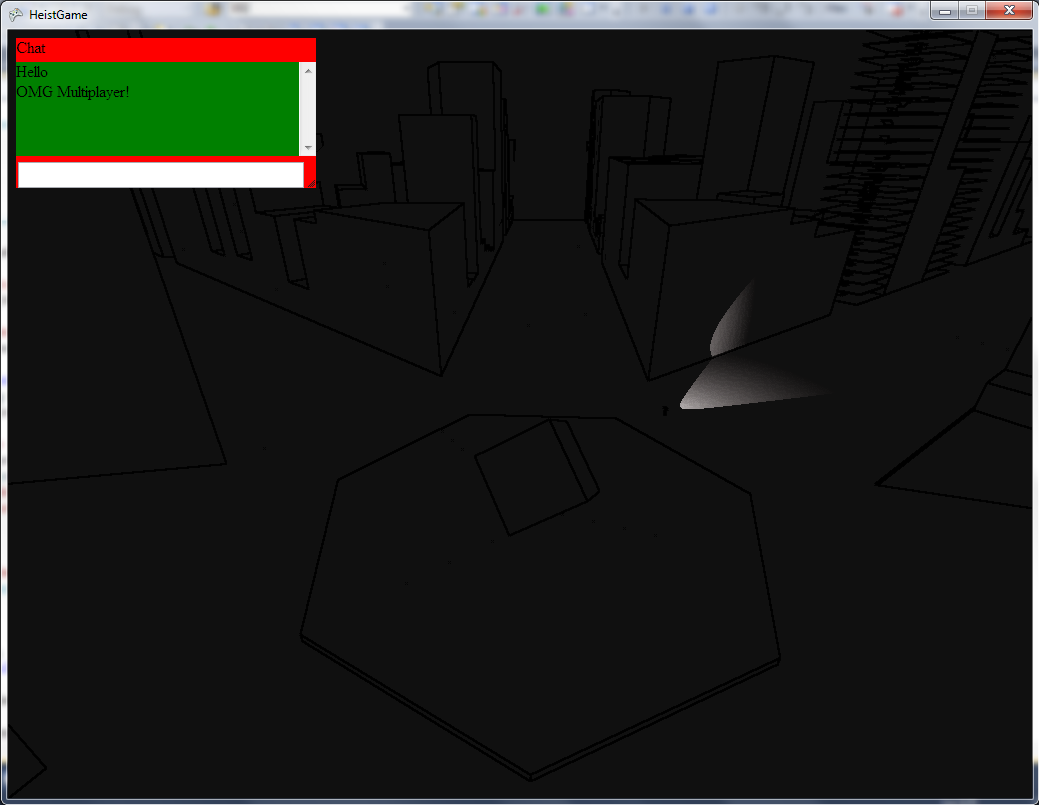Click the "Hello" chat message
1039x805 pixels.
click(x=32, y=72)
